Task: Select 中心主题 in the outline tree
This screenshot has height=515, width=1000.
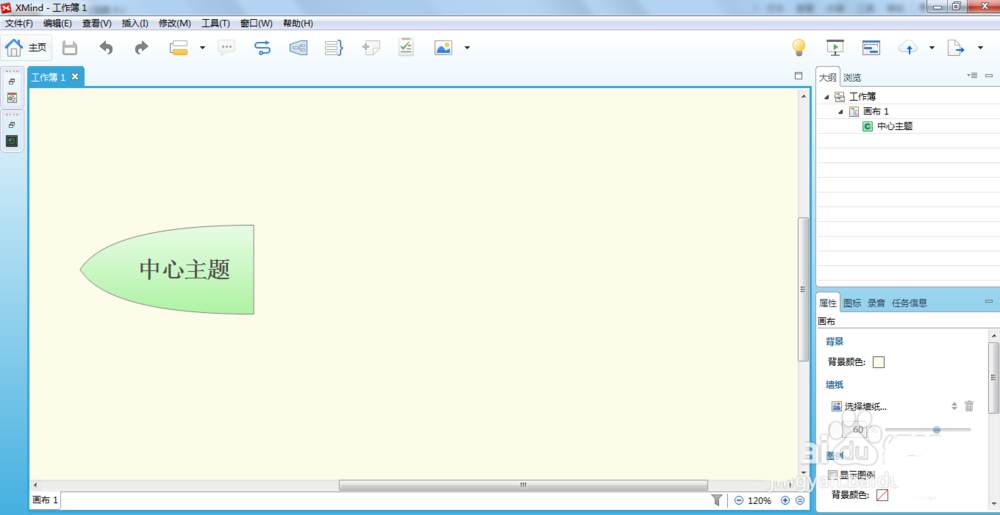Action: (x=895, y=126)
